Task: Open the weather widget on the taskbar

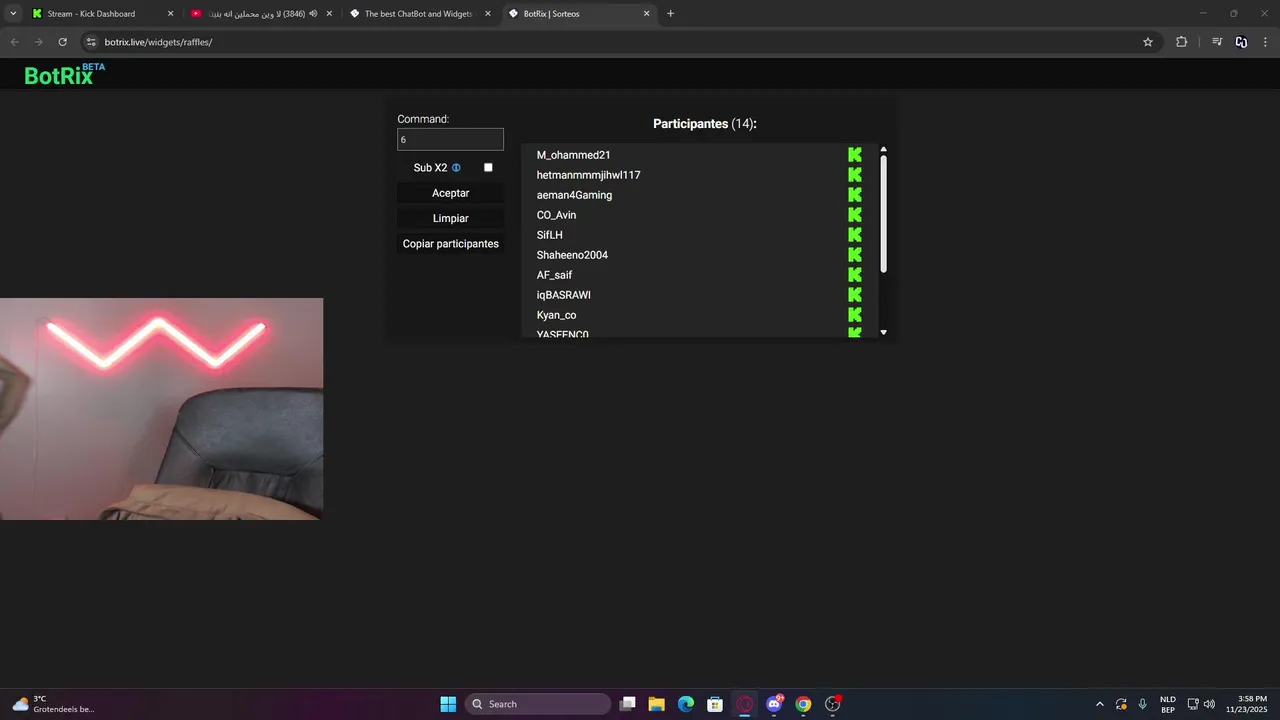Action: tap(53, 704)
